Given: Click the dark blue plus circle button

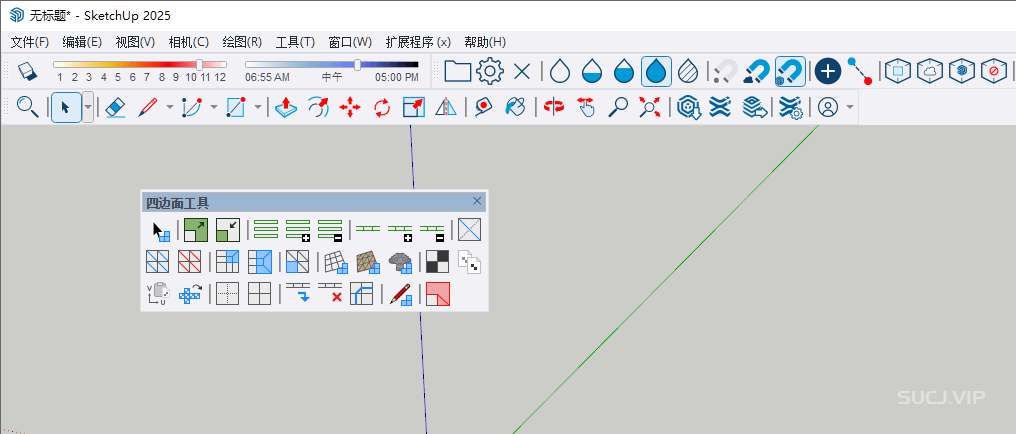Looking at the screenshot, I should pyautogui.click(x=827, y=71).
